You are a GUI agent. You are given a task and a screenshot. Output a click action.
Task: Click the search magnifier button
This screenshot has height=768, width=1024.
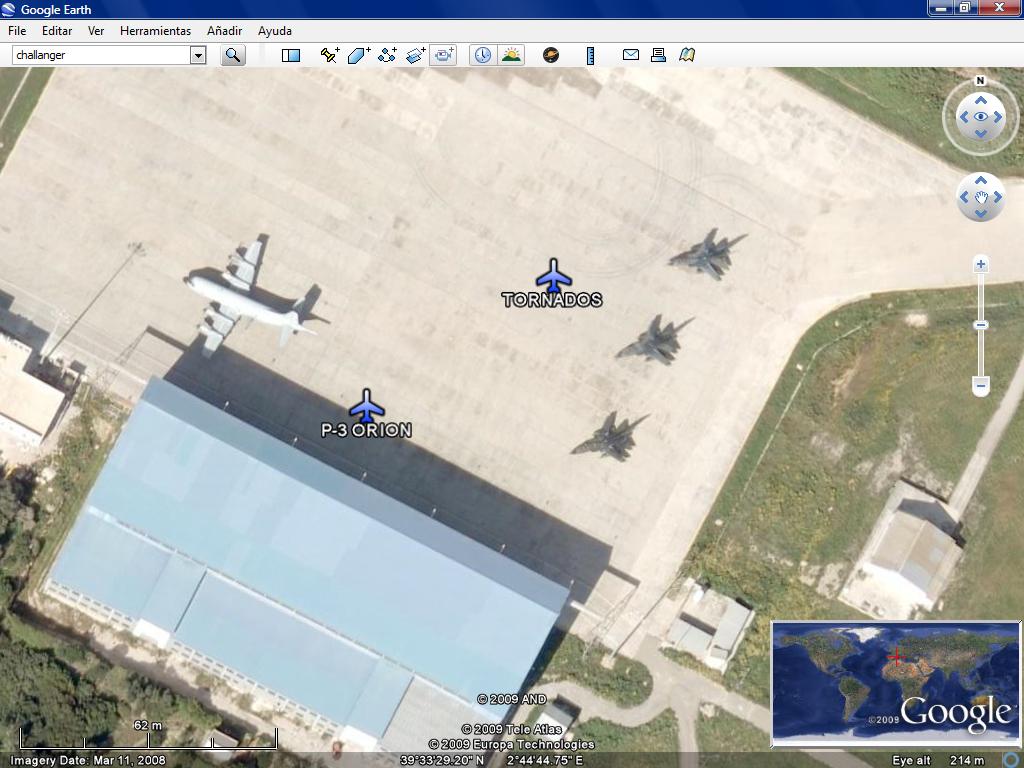point(233,55)
